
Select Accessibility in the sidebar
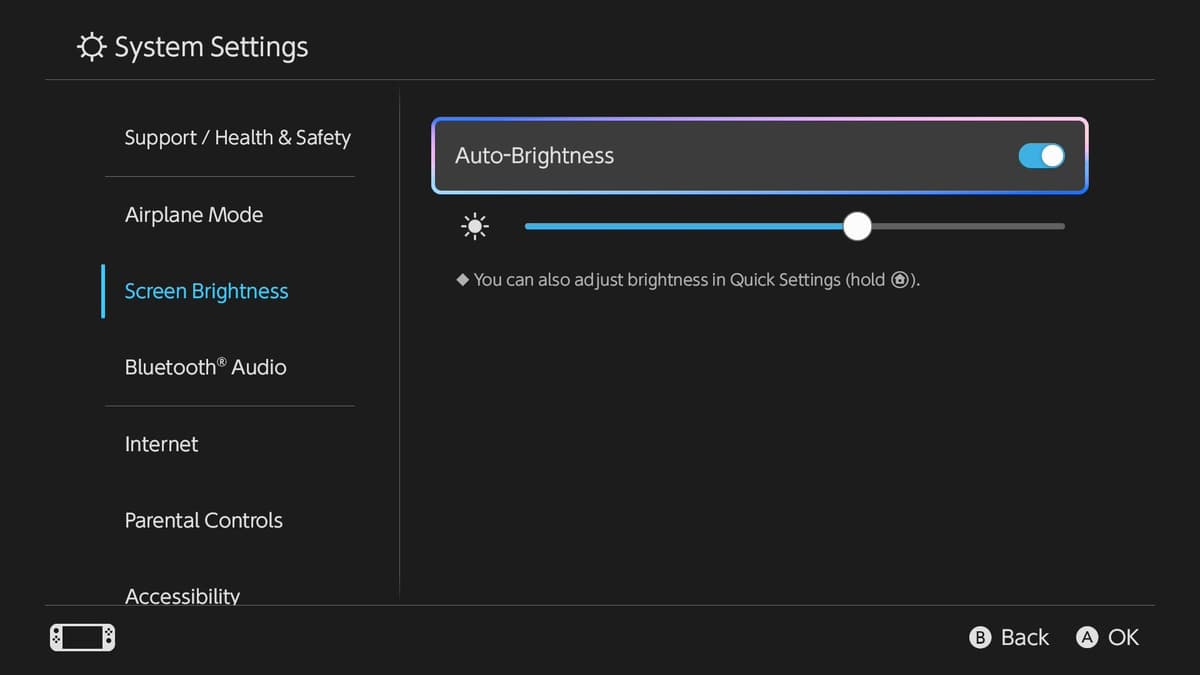182,594
